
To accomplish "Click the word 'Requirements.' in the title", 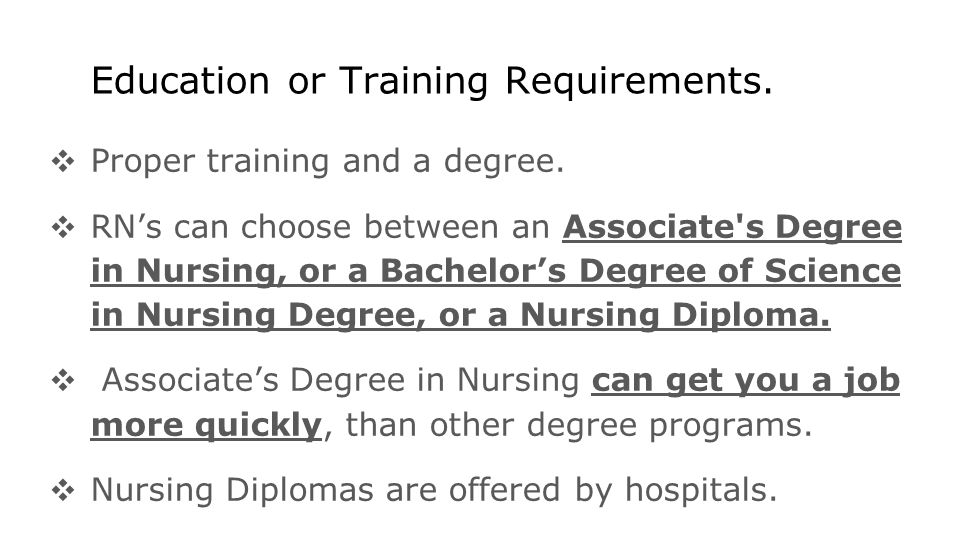I will point(639,82).
